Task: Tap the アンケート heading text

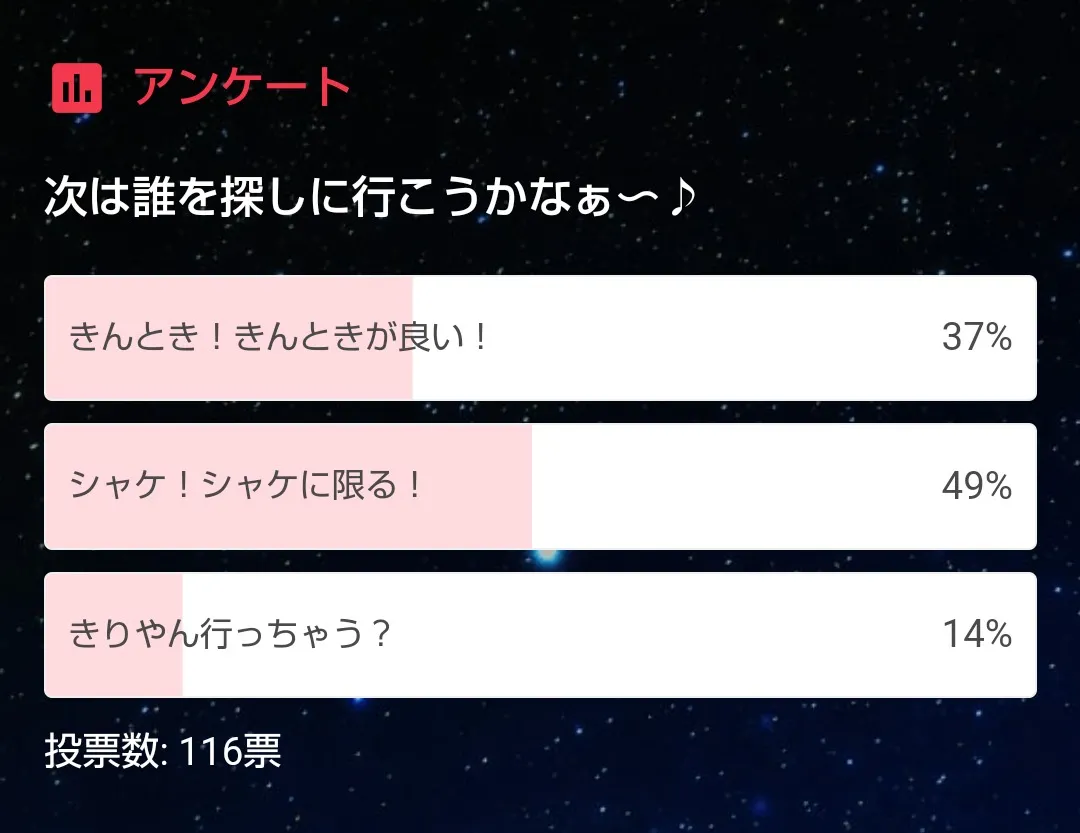Action: [242, 88]
